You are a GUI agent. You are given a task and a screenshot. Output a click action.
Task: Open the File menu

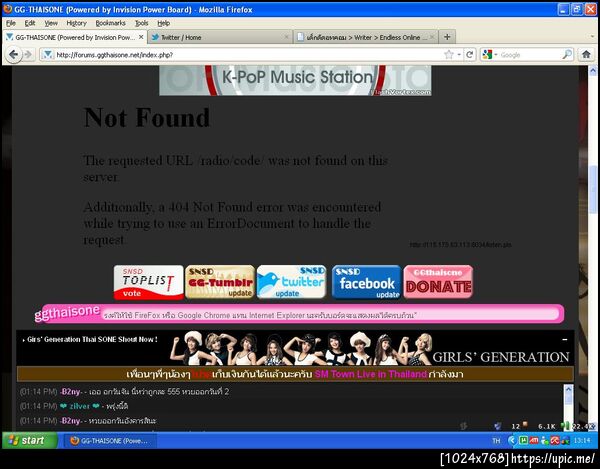11,23
